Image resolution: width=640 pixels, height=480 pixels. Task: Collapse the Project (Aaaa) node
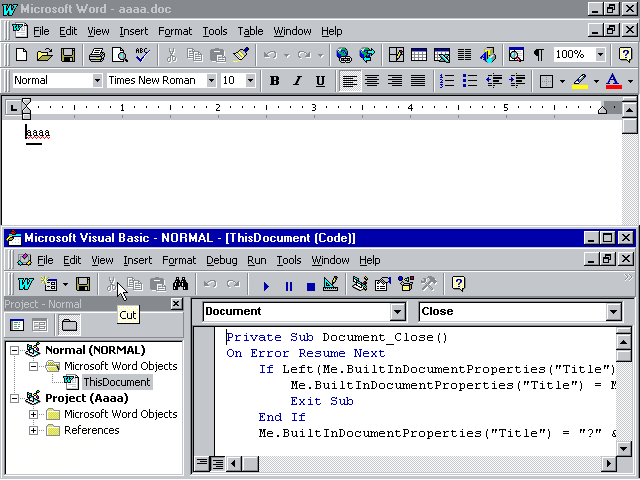click(x=14, y=398)
